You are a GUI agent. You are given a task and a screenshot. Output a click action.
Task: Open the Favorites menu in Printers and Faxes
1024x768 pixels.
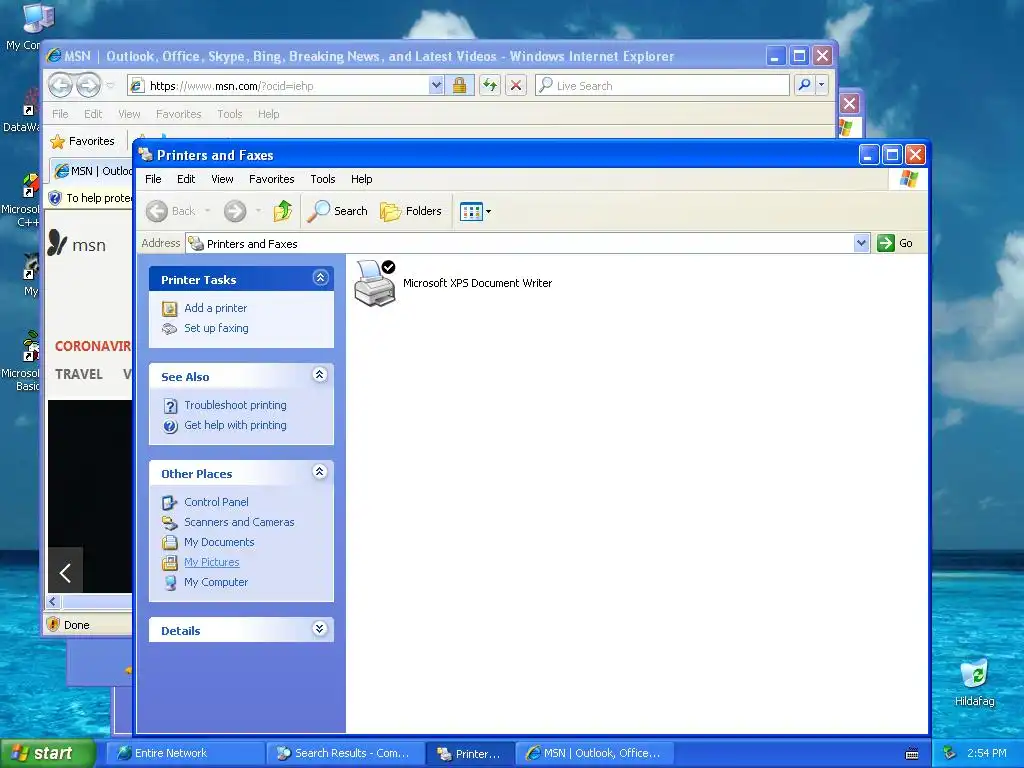pyautogui.click(x=272, y=179)
